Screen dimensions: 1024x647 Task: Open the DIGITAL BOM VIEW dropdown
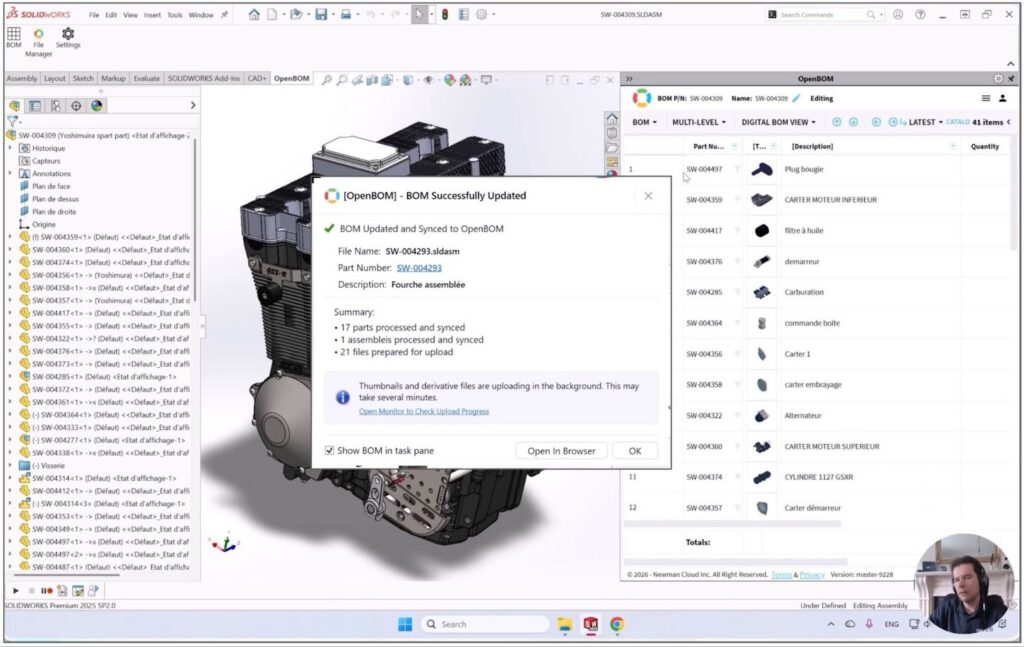coord(778,122)
